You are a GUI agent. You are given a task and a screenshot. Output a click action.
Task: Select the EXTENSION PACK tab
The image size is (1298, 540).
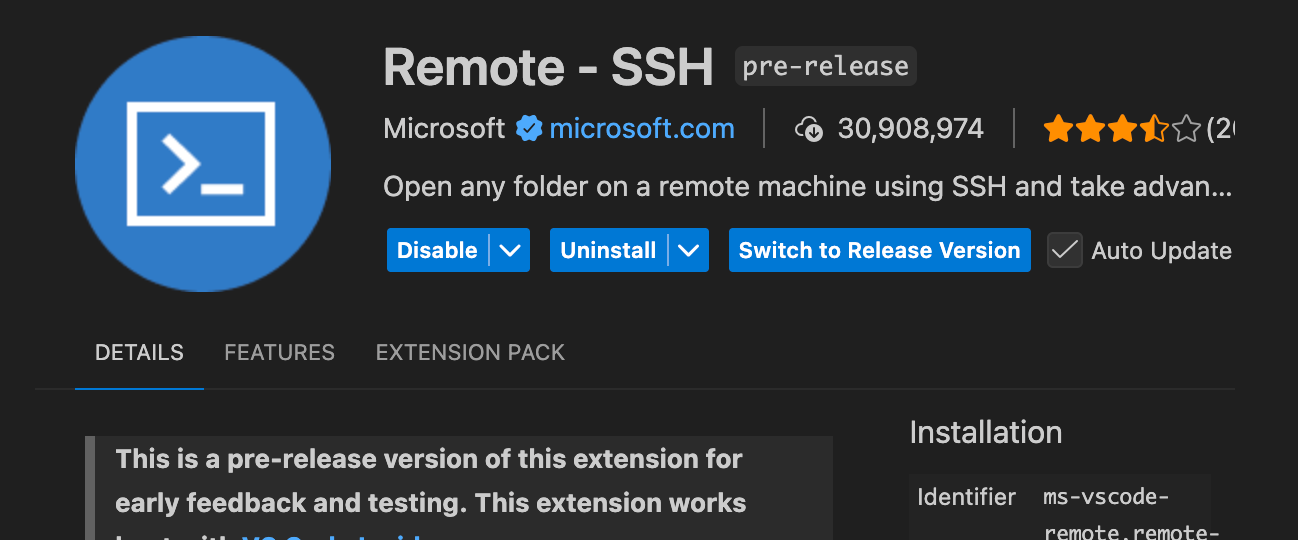pos(470,352)
